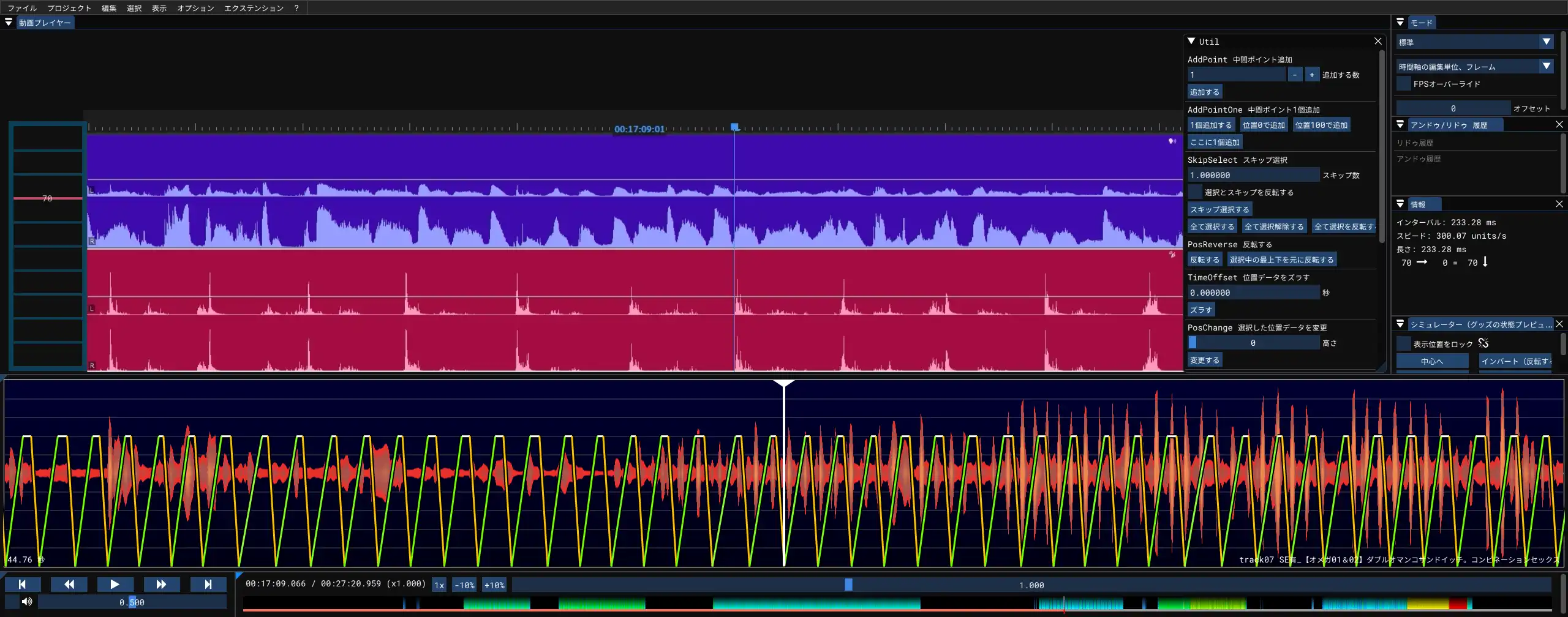Image resolution: width=1568 pixels, height=617 pixels.
Task: Click the 追加する button
Action: click(x=1205, y=92)
